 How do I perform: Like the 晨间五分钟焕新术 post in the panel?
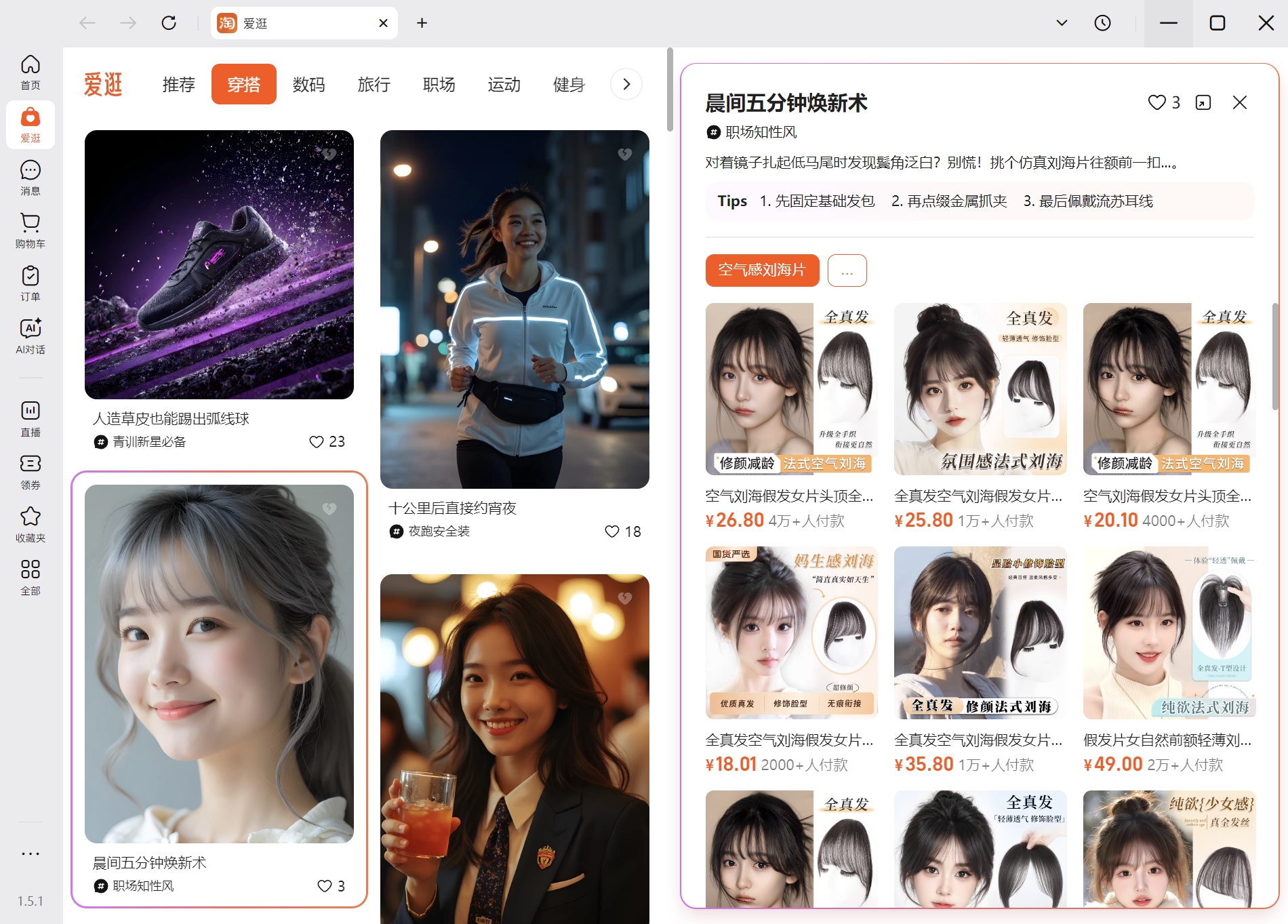pos(1156,102)
